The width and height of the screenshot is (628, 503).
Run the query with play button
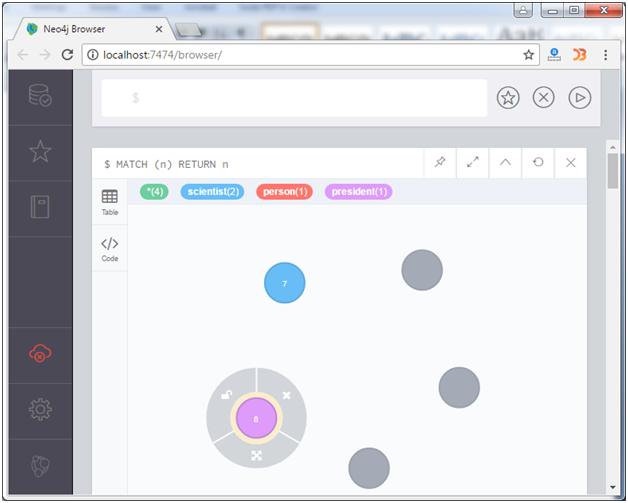(580, 98)
